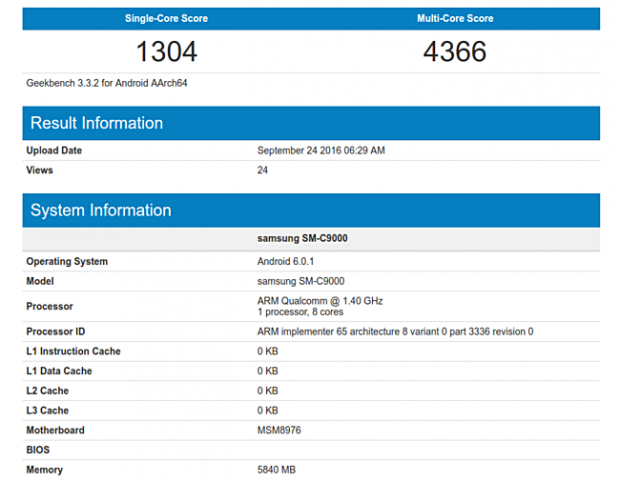Click the System Information section header
The width and height of the screenshot is (620, 482).
[x=101, y=210]
